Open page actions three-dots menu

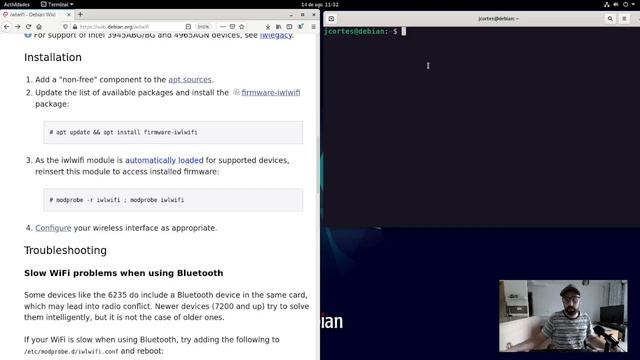click(222, 27)
